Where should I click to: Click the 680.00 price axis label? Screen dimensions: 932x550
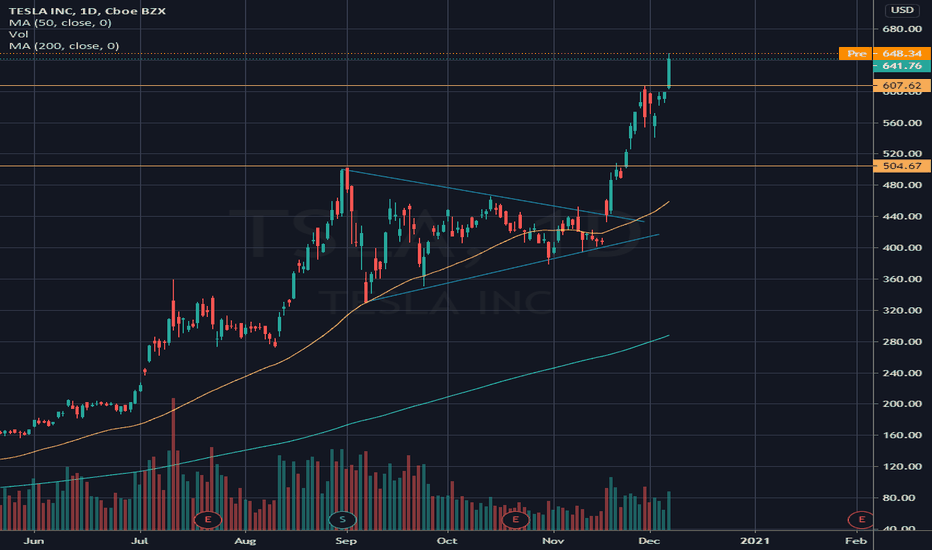902,29
